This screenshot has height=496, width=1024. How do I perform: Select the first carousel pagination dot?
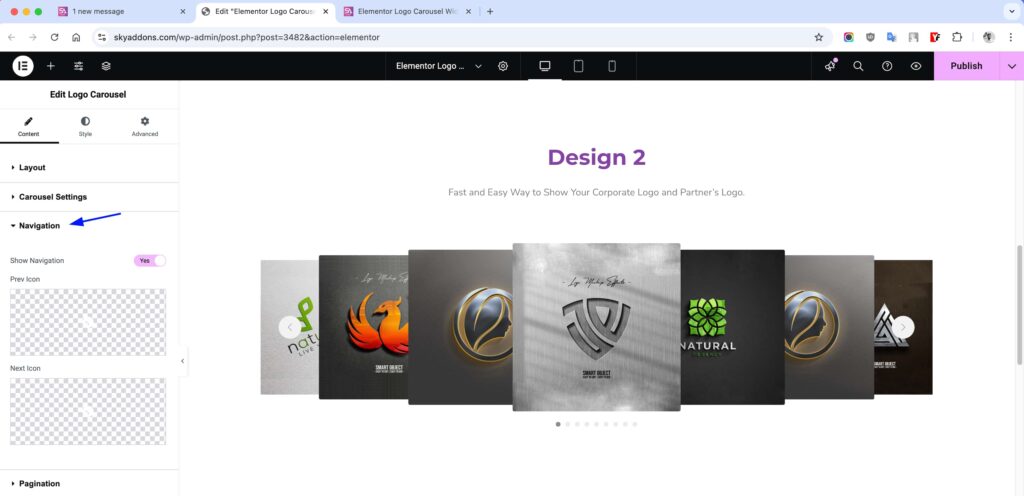click(x=558, y=424)
